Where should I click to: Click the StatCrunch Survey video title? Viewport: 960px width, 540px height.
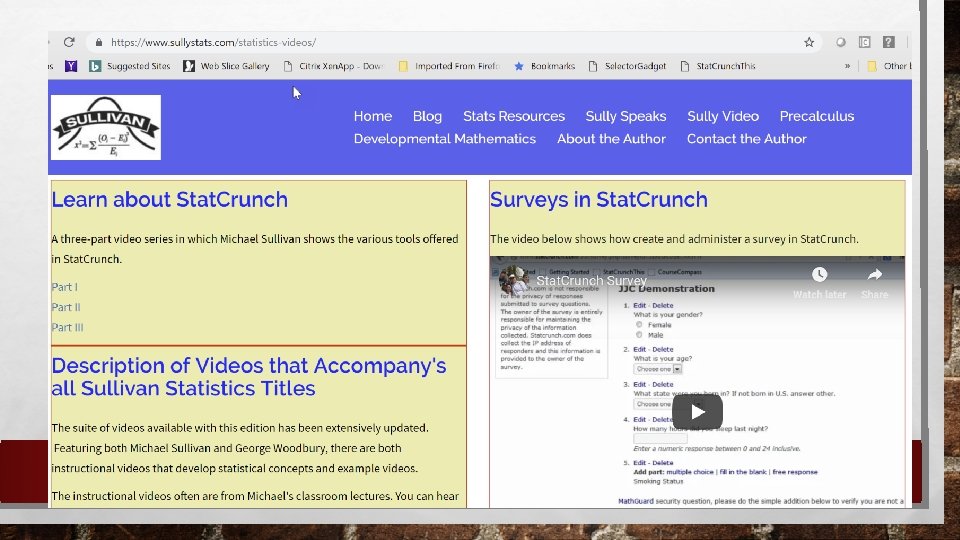tap(591, 281)
